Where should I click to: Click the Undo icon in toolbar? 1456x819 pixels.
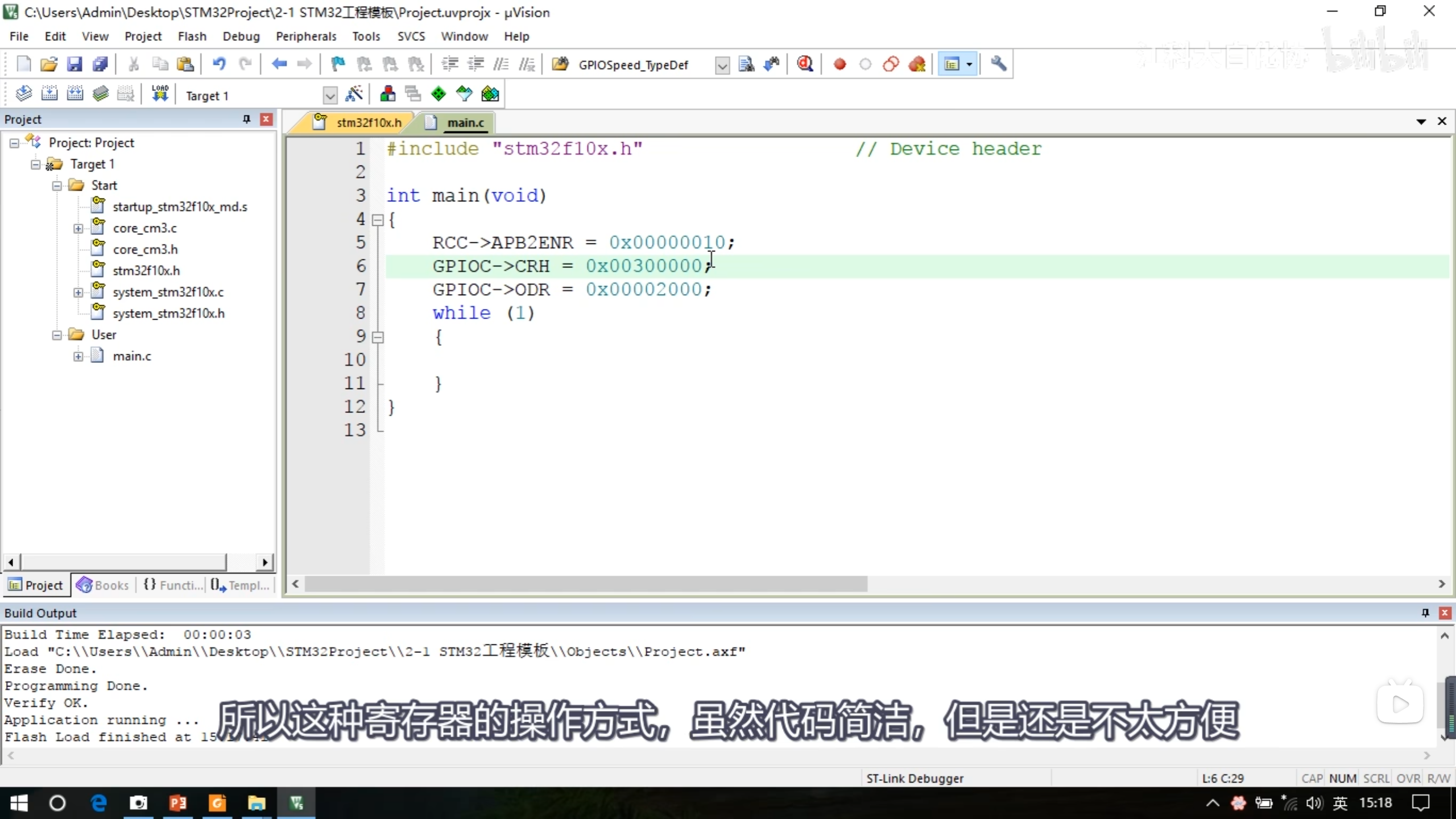[219, 64]
